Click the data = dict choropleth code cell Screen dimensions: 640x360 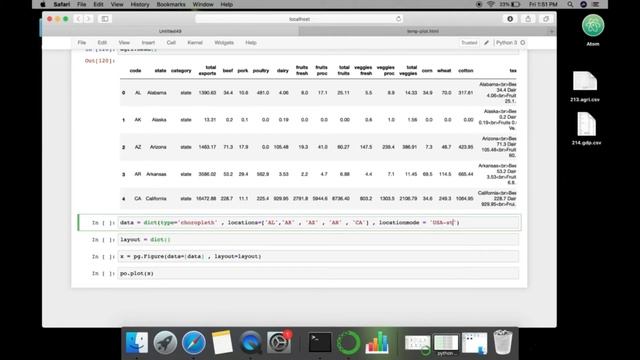(318, 222)
